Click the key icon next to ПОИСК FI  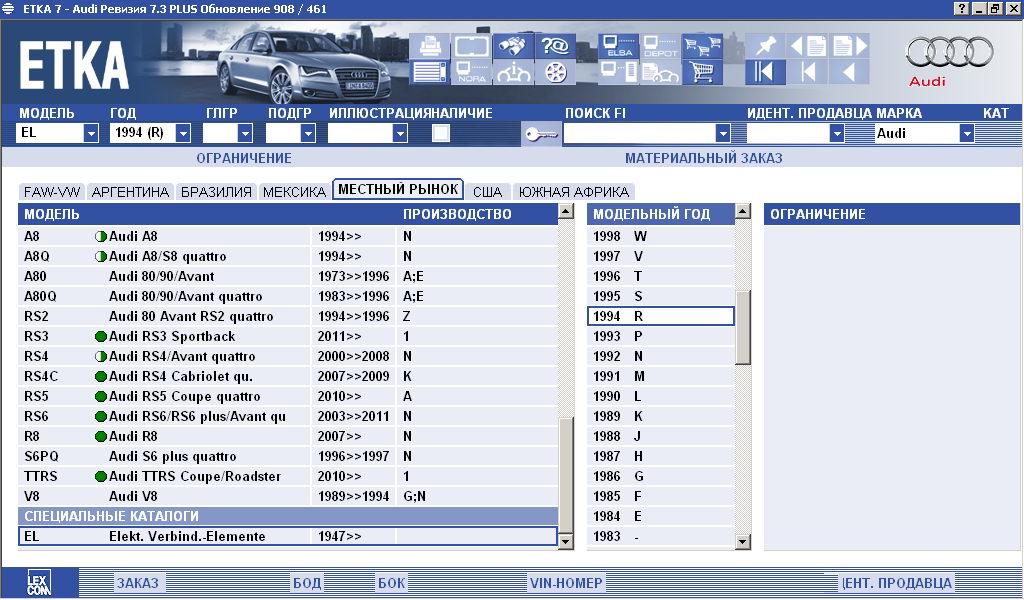point(541,134)
